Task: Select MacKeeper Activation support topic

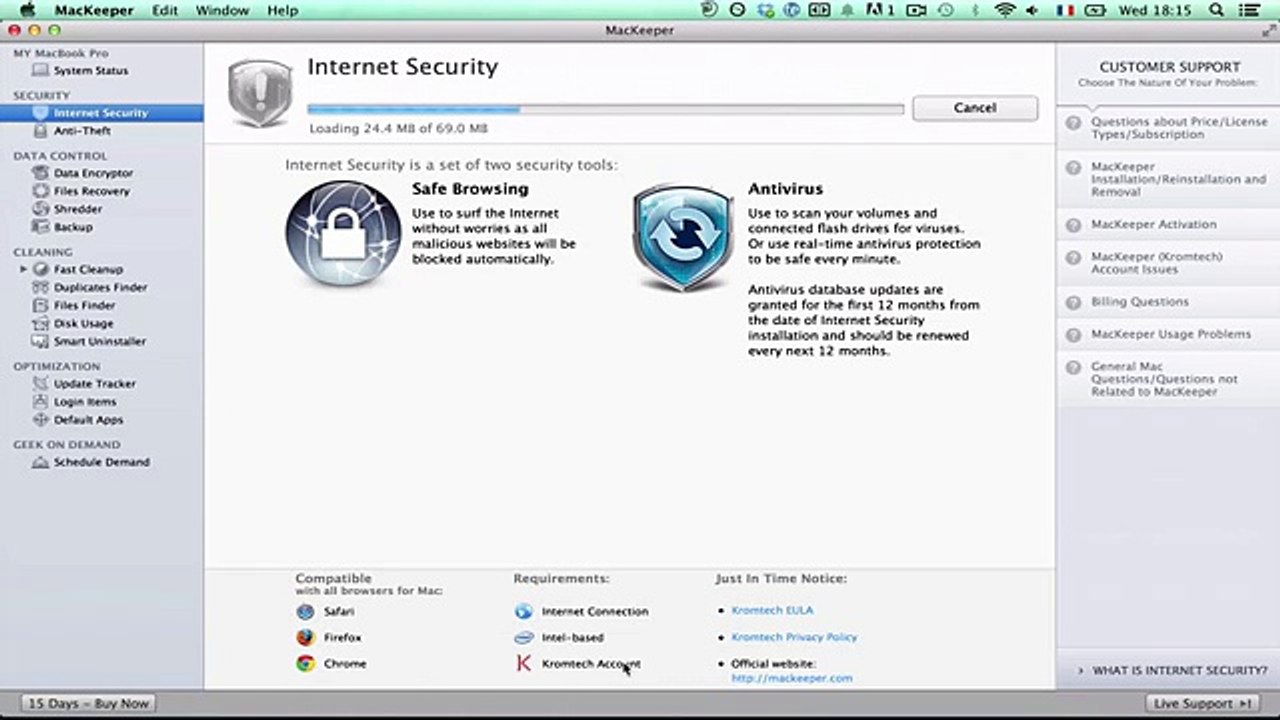Action: point(1168,224)
